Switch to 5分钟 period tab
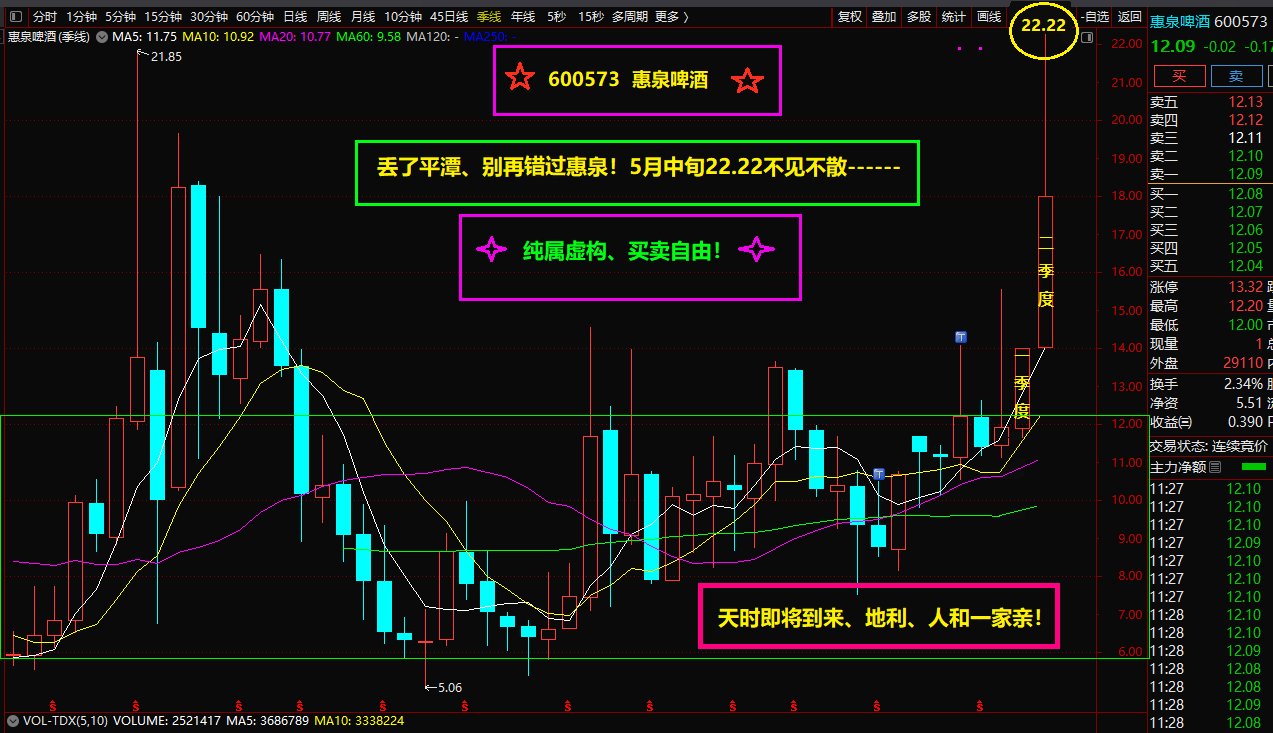Image resolution: width=1273 pixels, height=733 pixels. coord(120,17)
